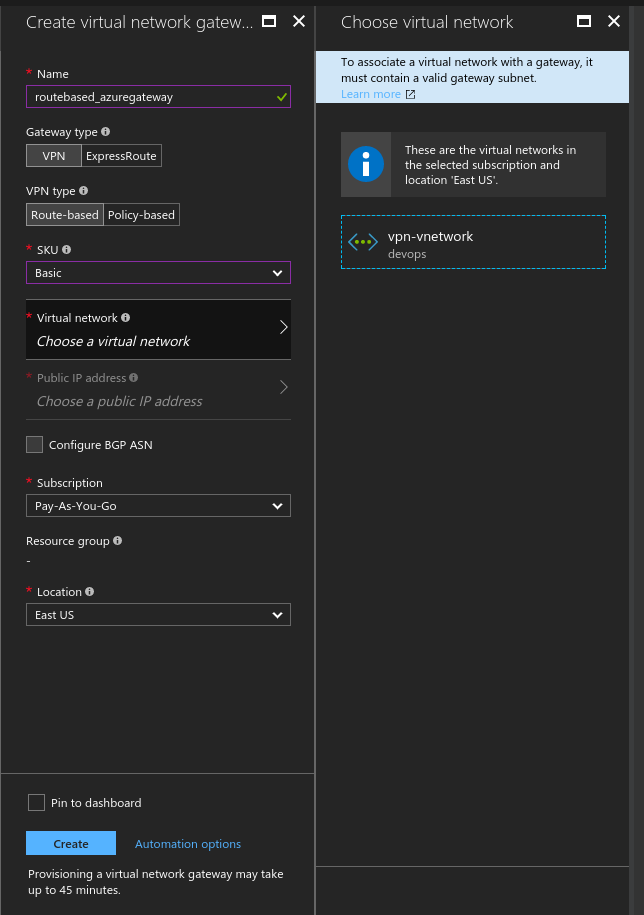This screenshot has height=915, width=644.
Task: Click the Choose virtual network blade title
Action: [x=427, y=22]
